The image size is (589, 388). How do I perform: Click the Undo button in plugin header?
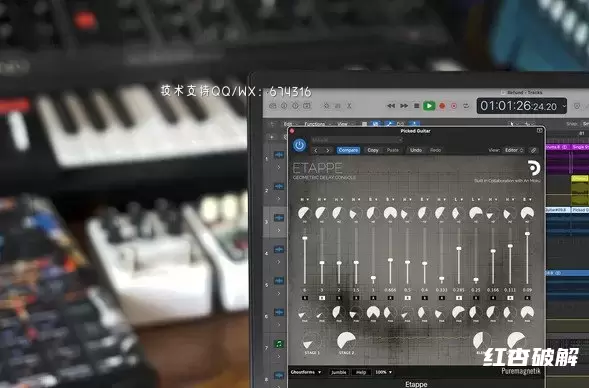[x=416, y=150]
